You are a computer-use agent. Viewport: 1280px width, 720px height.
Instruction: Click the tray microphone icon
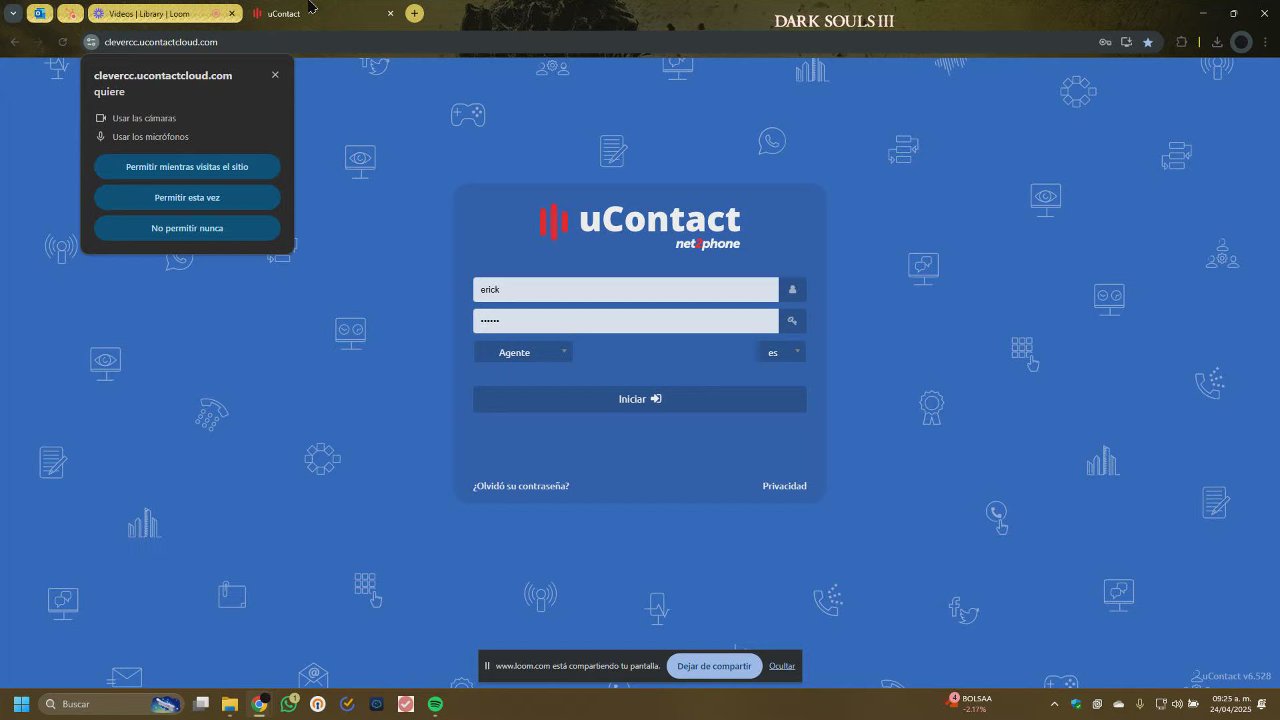click(x=1139, y=704)
